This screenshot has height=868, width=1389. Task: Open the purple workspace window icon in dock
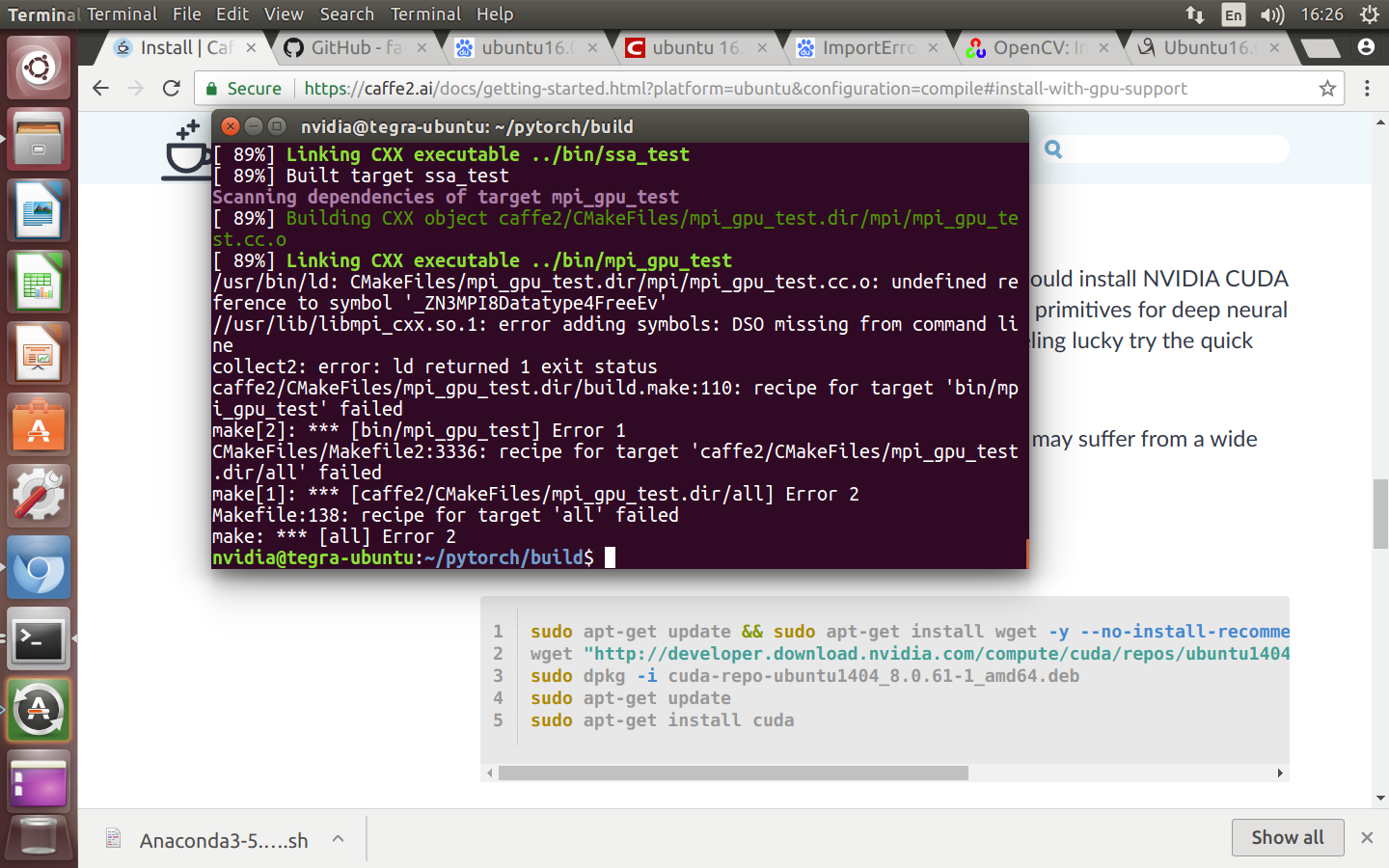click(x=39, y=781)
